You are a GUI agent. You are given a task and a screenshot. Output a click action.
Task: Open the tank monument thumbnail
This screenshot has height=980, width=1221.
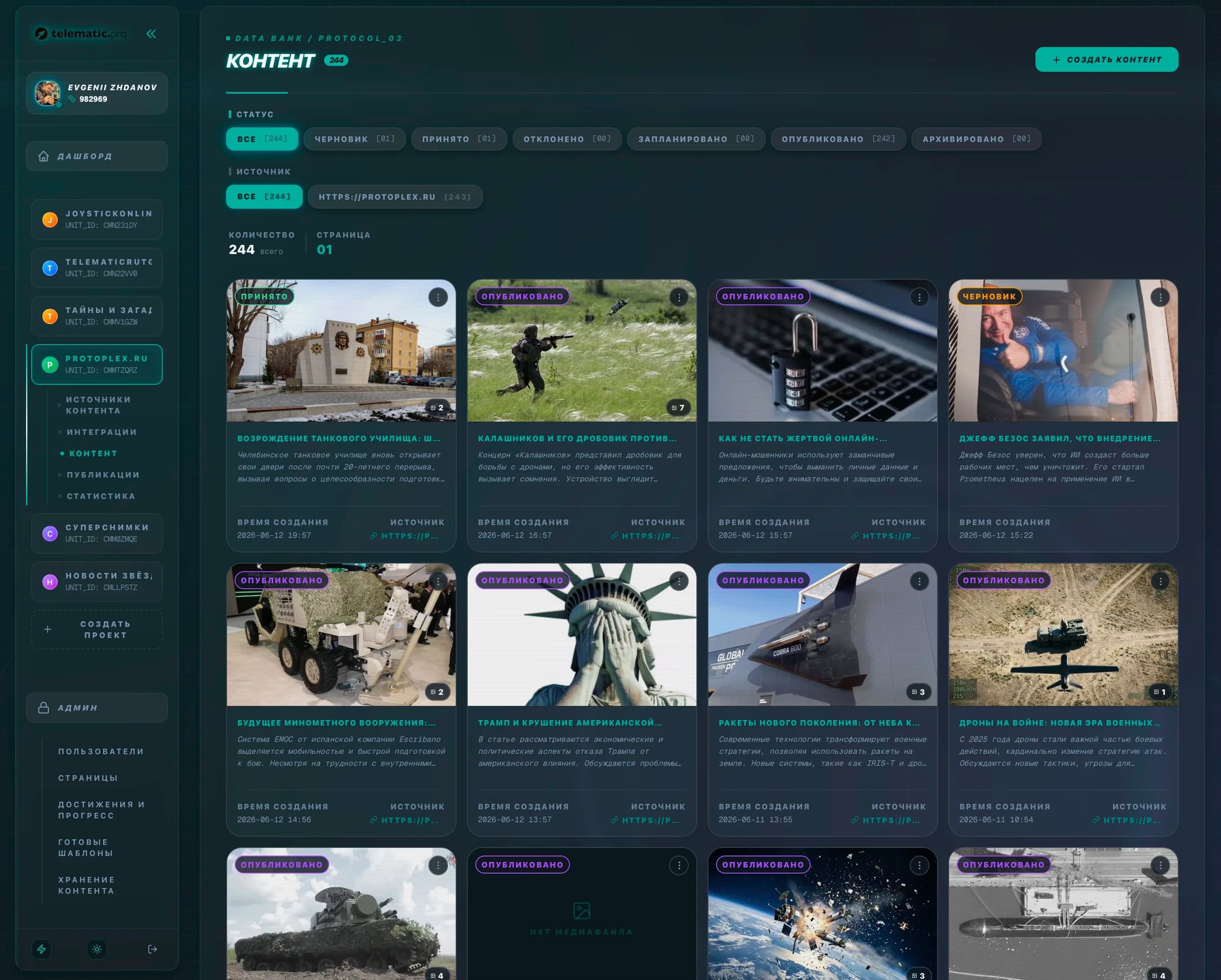pyautogui.click(x=341, y=351)
